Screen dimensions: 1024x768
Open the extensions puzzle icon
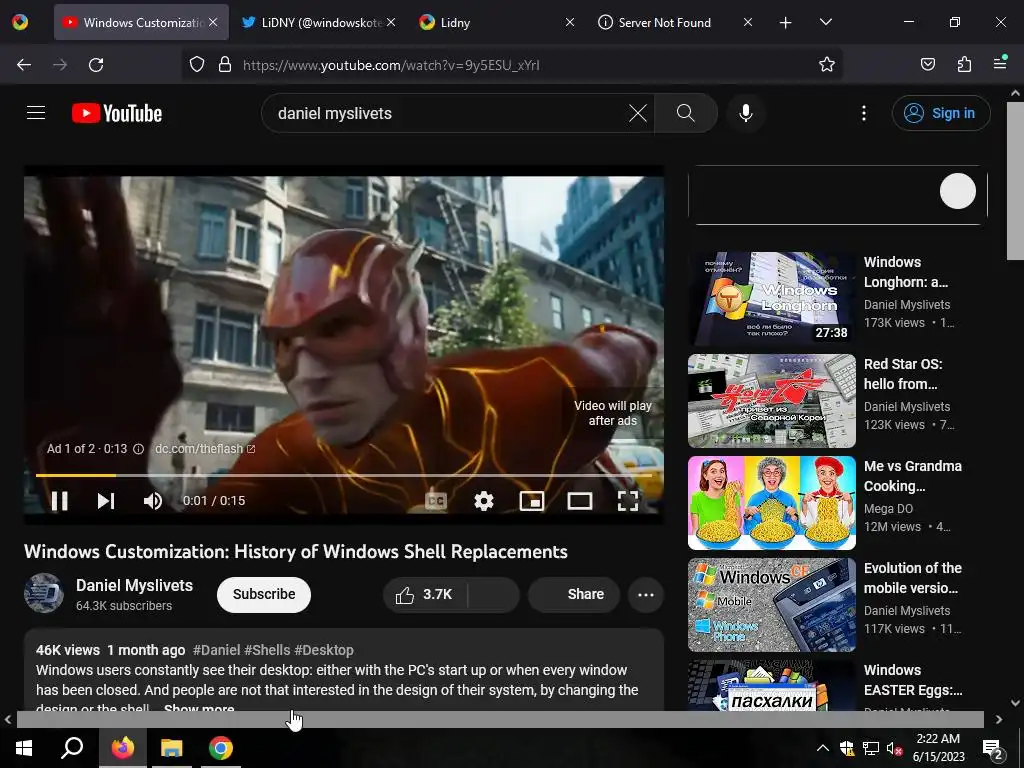click(x=964, y=65)
